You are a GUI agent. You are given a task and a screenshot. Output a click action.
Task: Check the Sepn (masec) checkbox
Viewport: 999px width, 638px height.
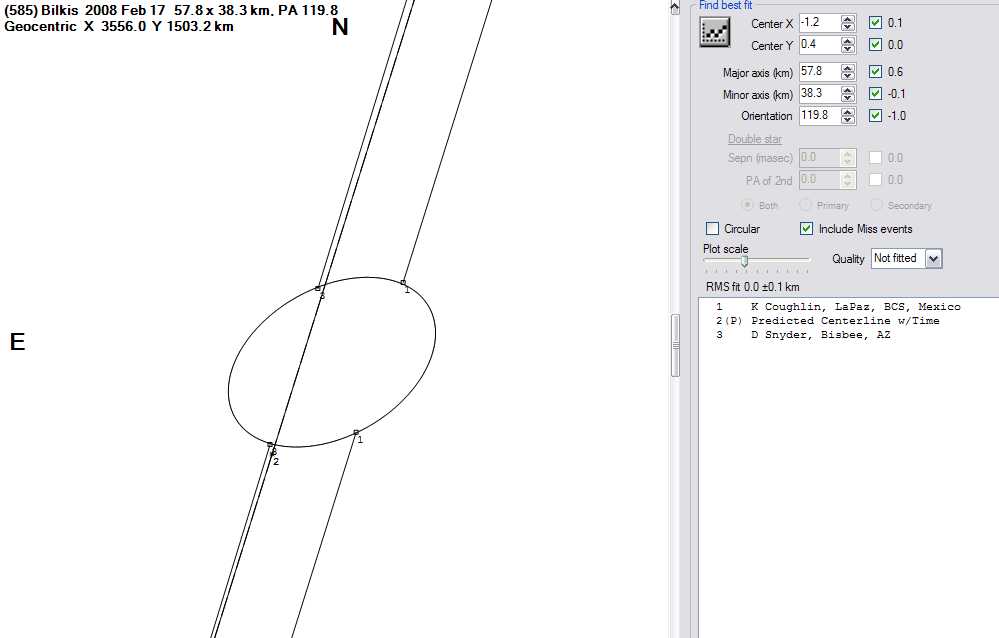point(875,158)
